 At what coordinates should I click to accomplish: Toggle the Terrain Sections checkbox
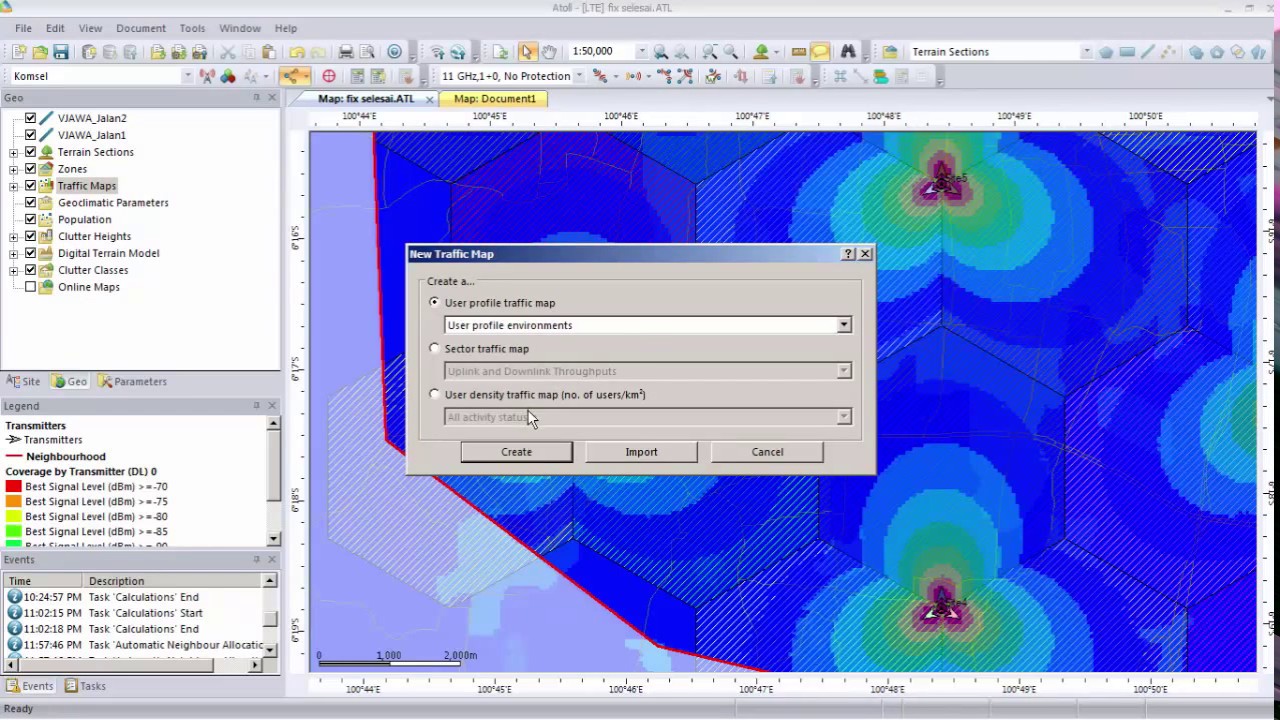(x=30, y=152)
